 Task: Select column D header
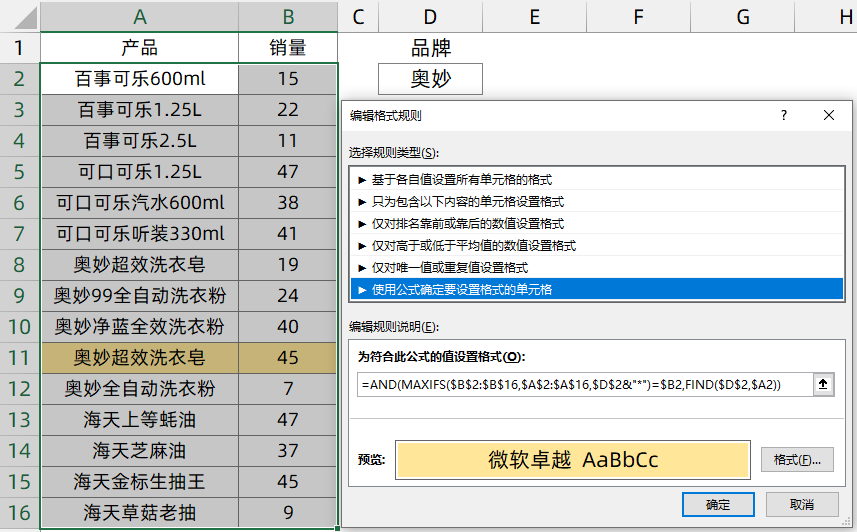[x=430, y=17]
